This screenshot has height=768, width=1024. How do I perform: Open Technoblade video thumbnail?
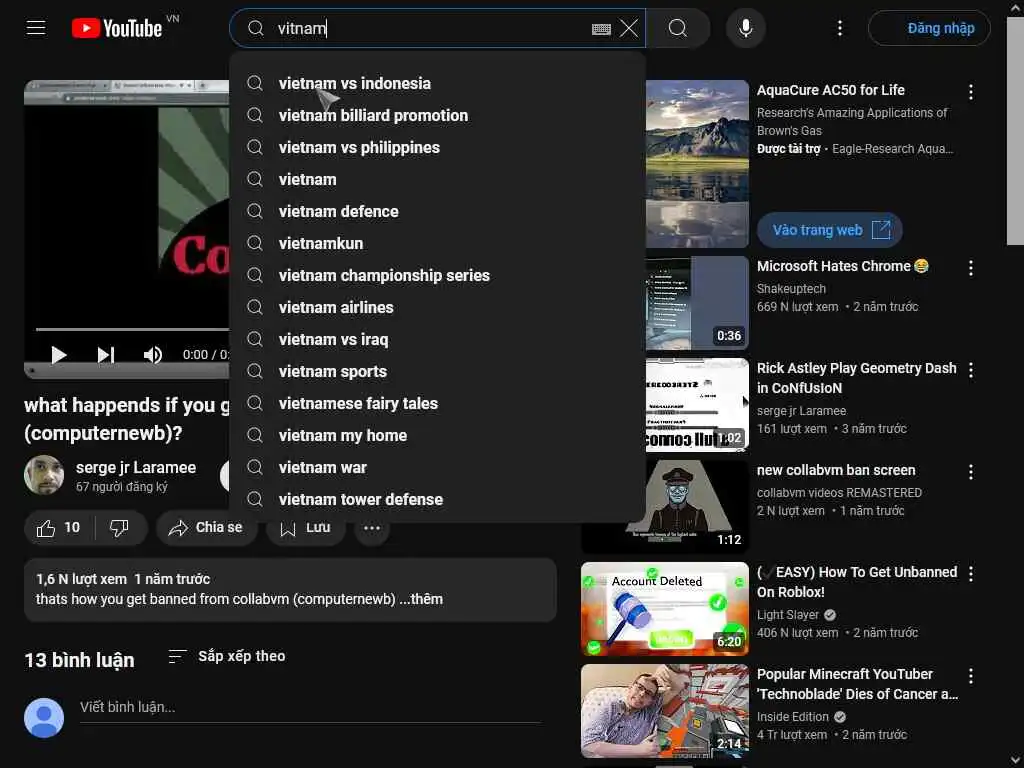pos(665,711)
